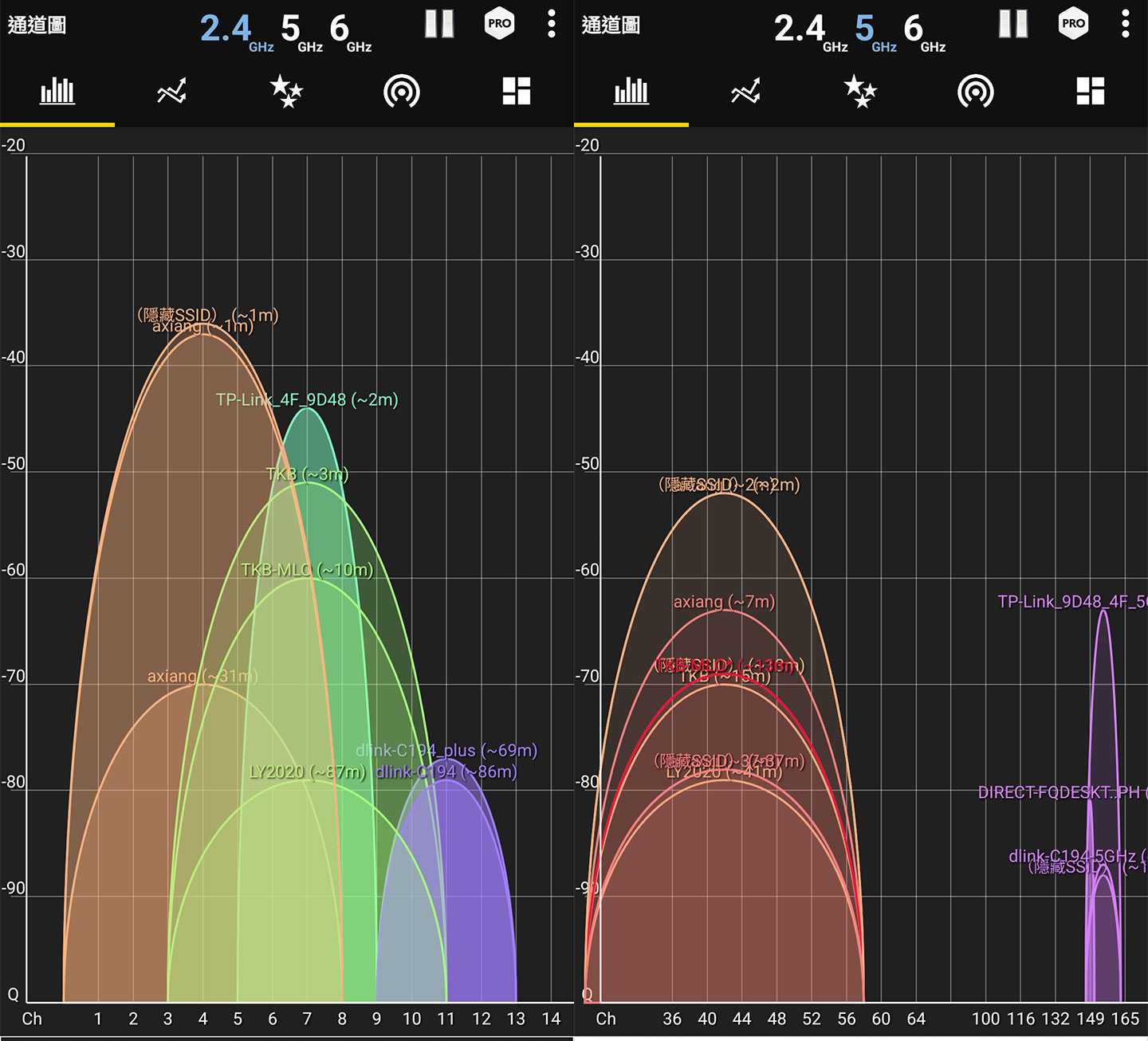The height and width of the screenshot is (1041, 1148).
Task: Tap 通道圖 title in left screen
Action: [x=37, y=25]
